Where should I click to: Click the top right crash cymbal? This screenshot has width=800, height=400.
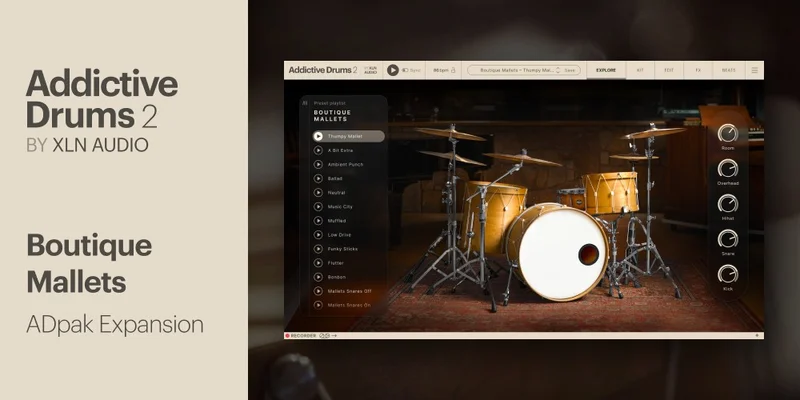pos(653,133)
